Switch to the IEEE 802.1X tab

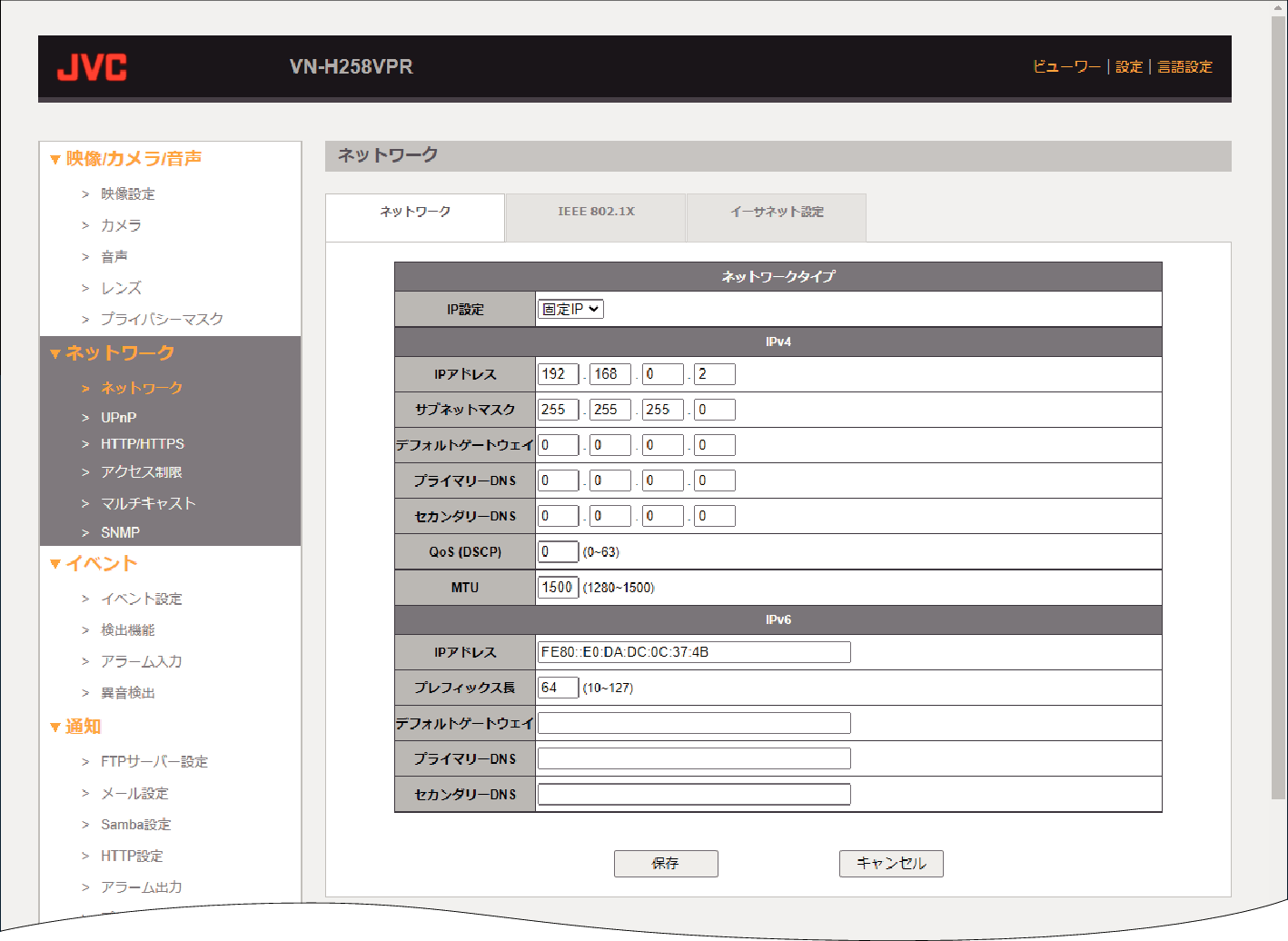596,212
